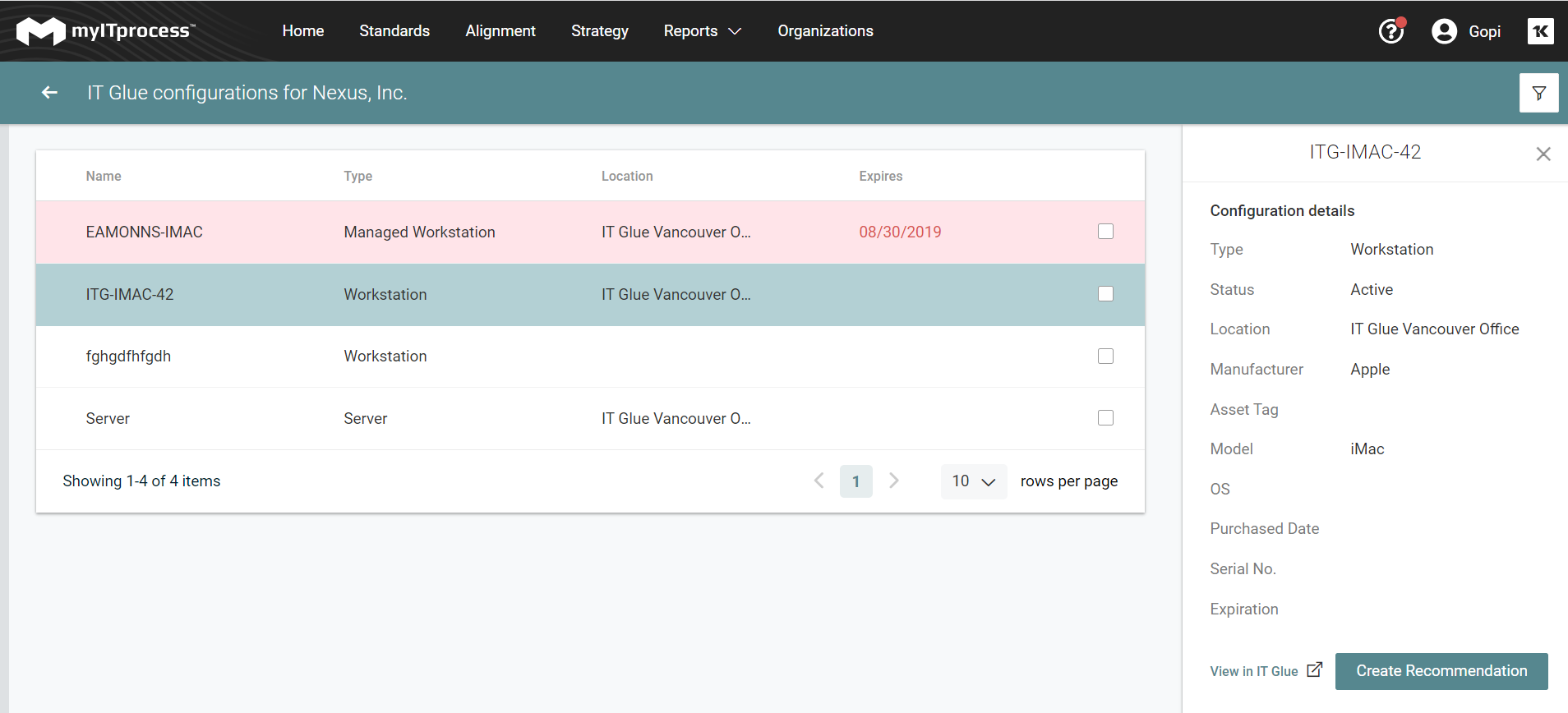
Task: Go back using the left arrow icon
Action: [x=49, y=93]
